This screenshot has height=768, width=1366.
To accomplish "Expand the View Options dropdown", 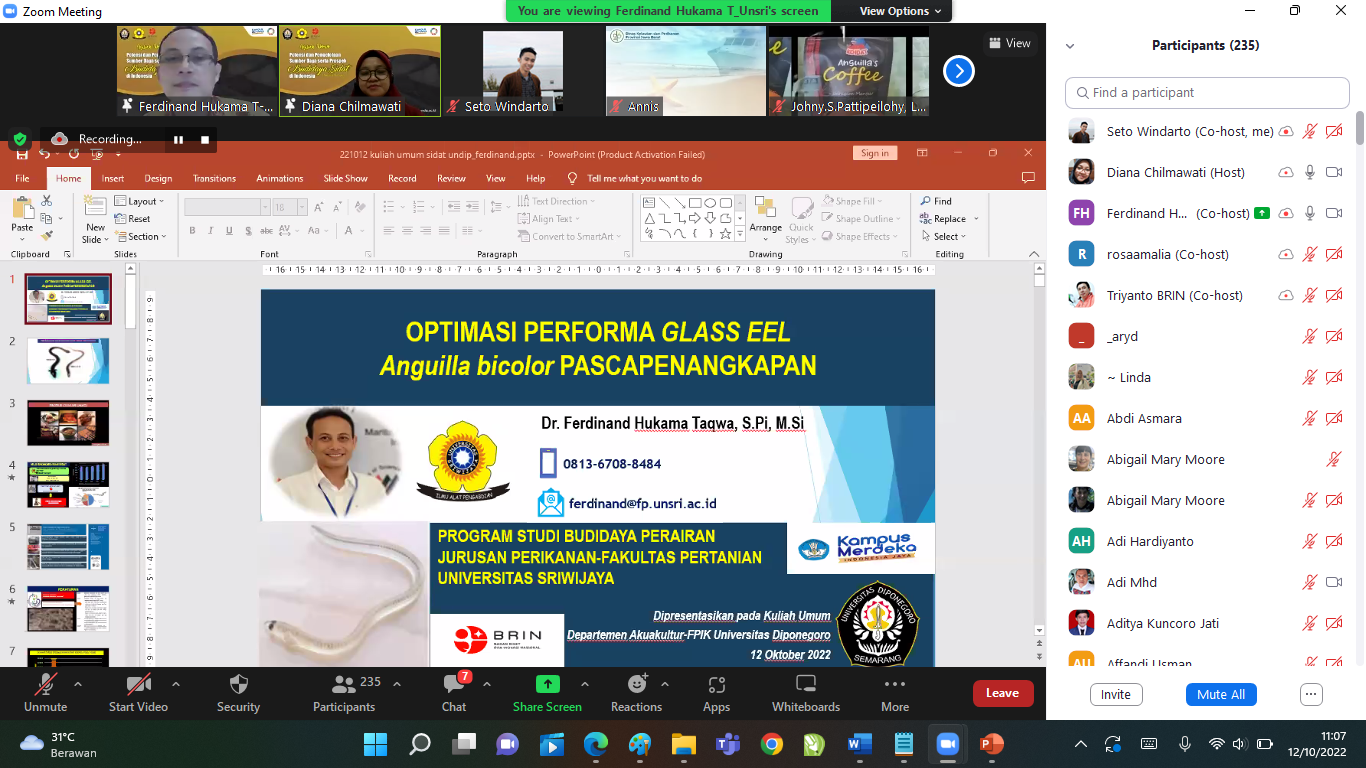I will tap(900, 11).
